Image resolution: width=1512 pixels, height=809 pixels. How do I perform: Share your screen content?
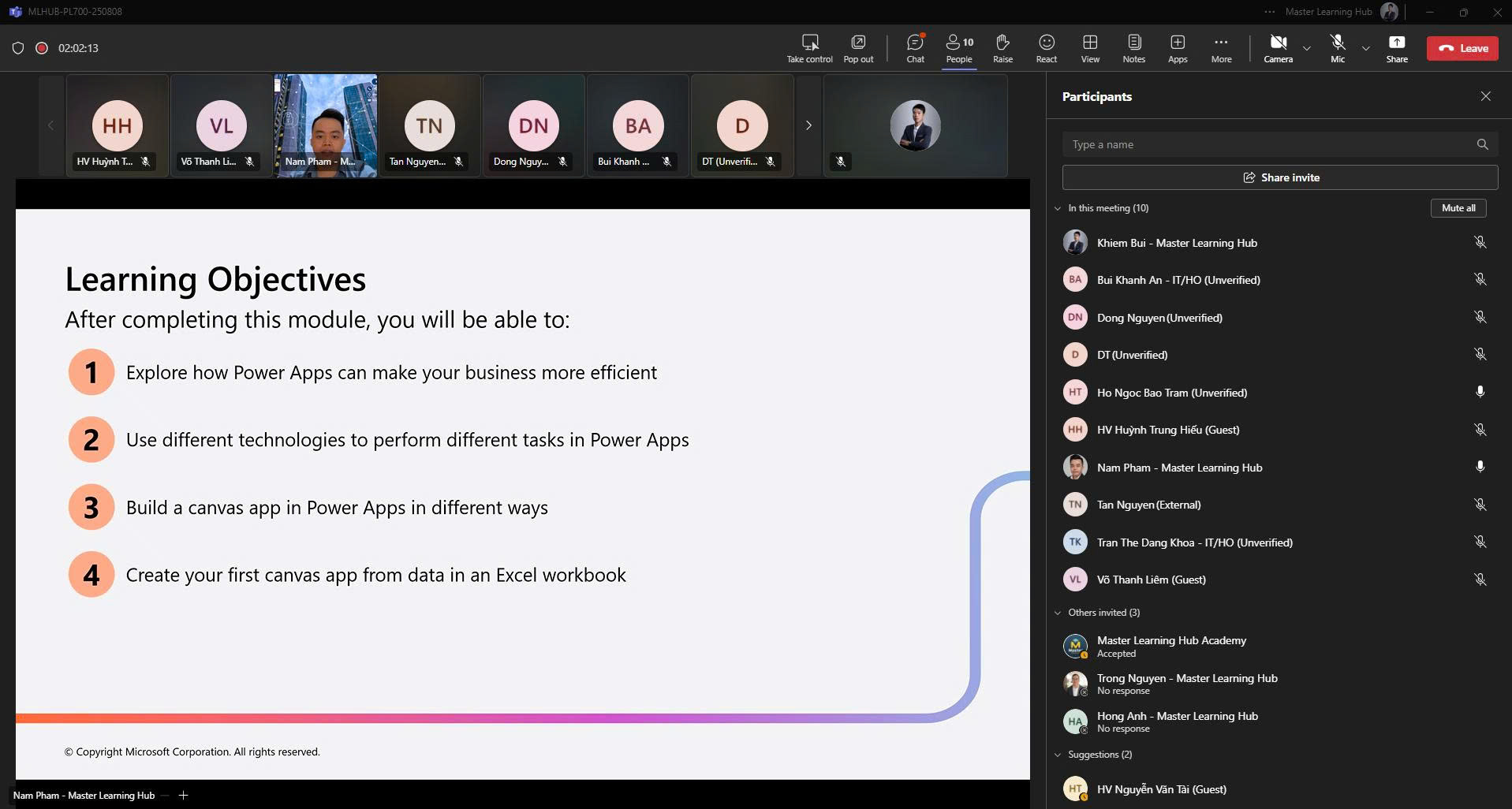pyautogui.click(x=1397, y=48)
